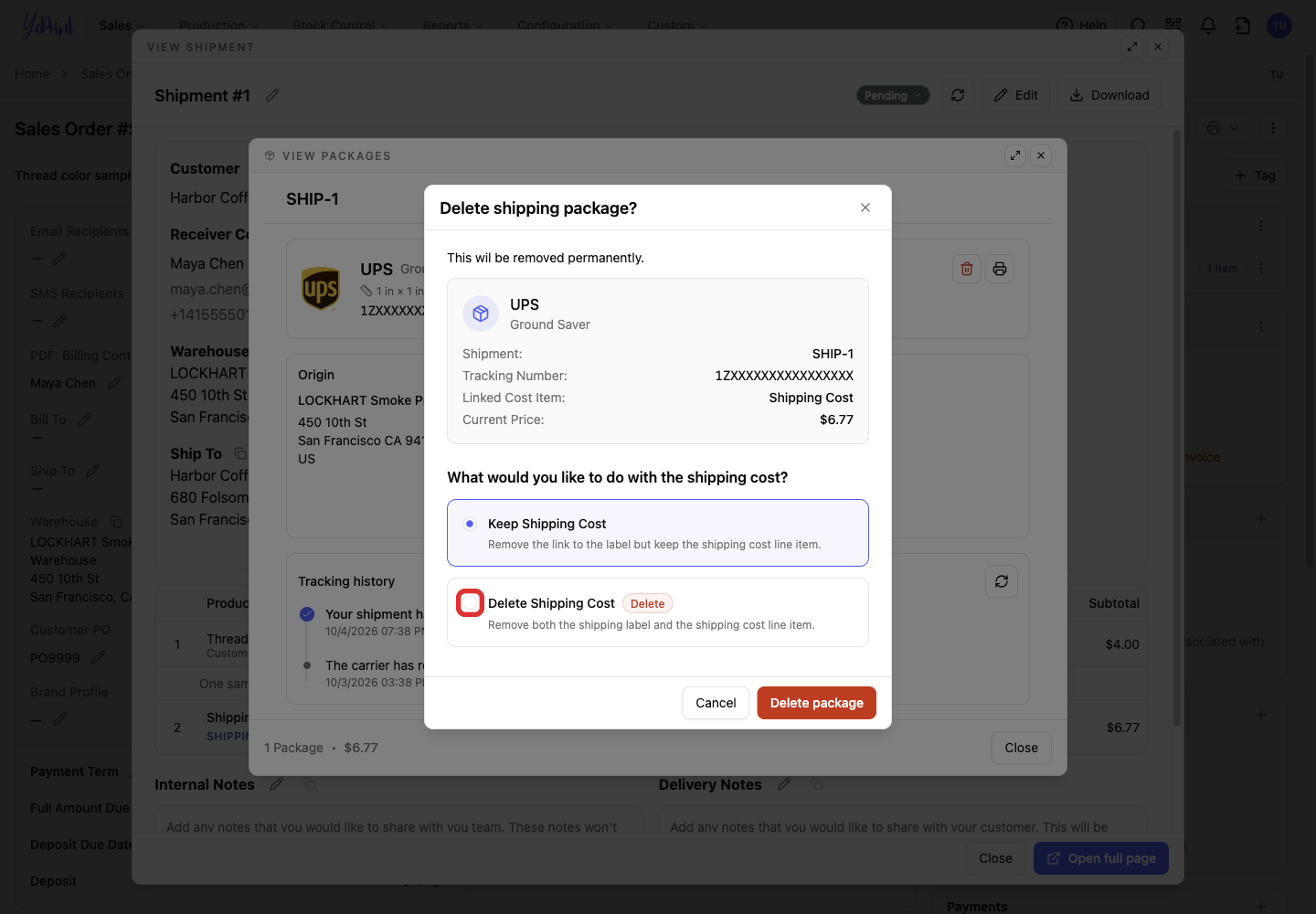The width and height of the screenshot is (1316, 914).
Task: Add a Tag to the sales order
Action: tap(1255, 175)
